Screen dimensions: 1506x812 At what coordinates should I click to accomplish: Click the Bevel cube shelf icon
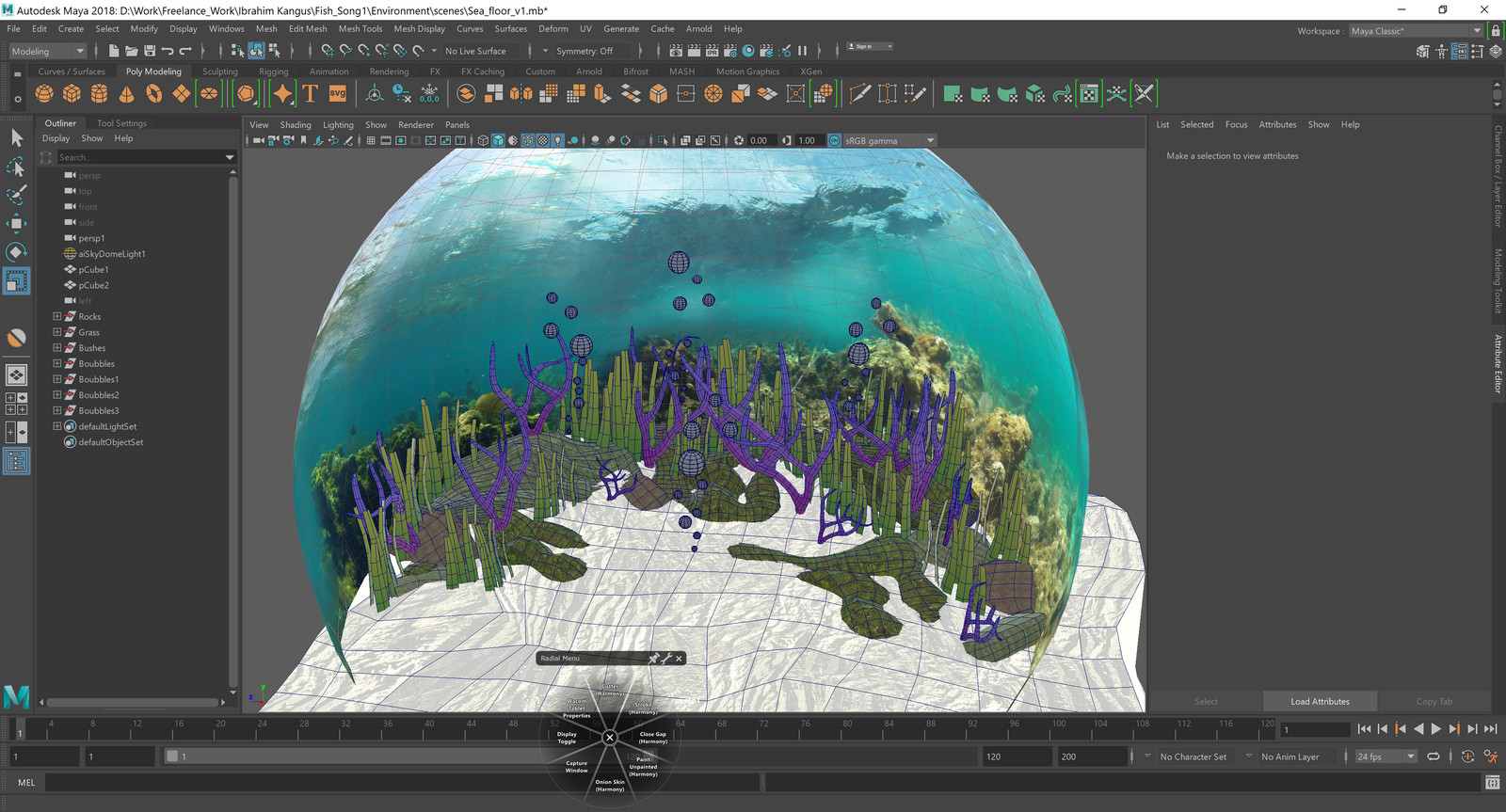(x=658, y=93)
